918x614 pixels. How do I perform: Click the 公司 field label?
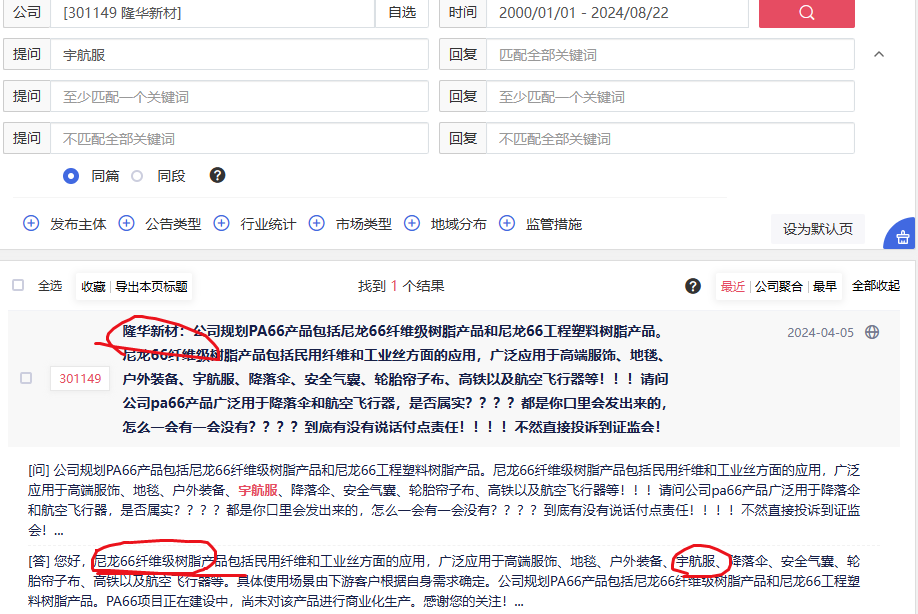click(27, 13)
